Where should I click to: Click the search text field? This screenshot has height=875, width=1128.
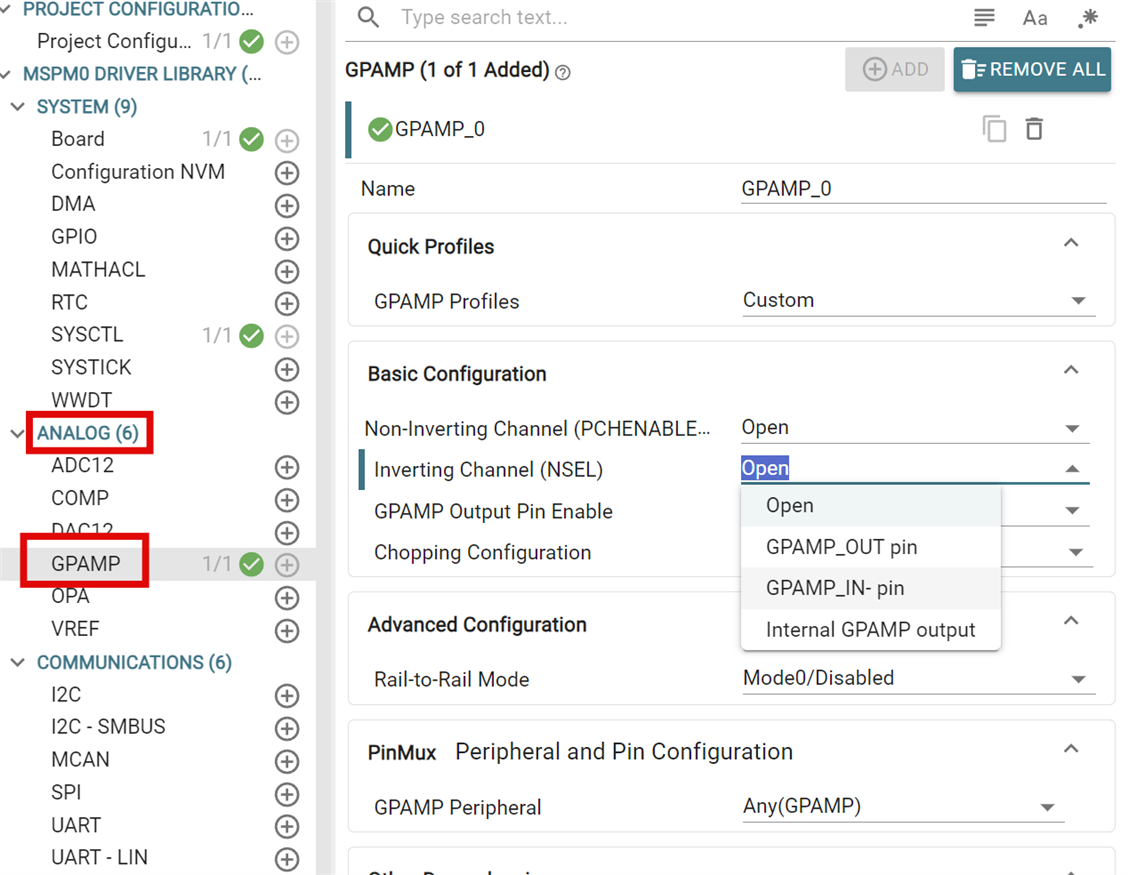[676, 17]
